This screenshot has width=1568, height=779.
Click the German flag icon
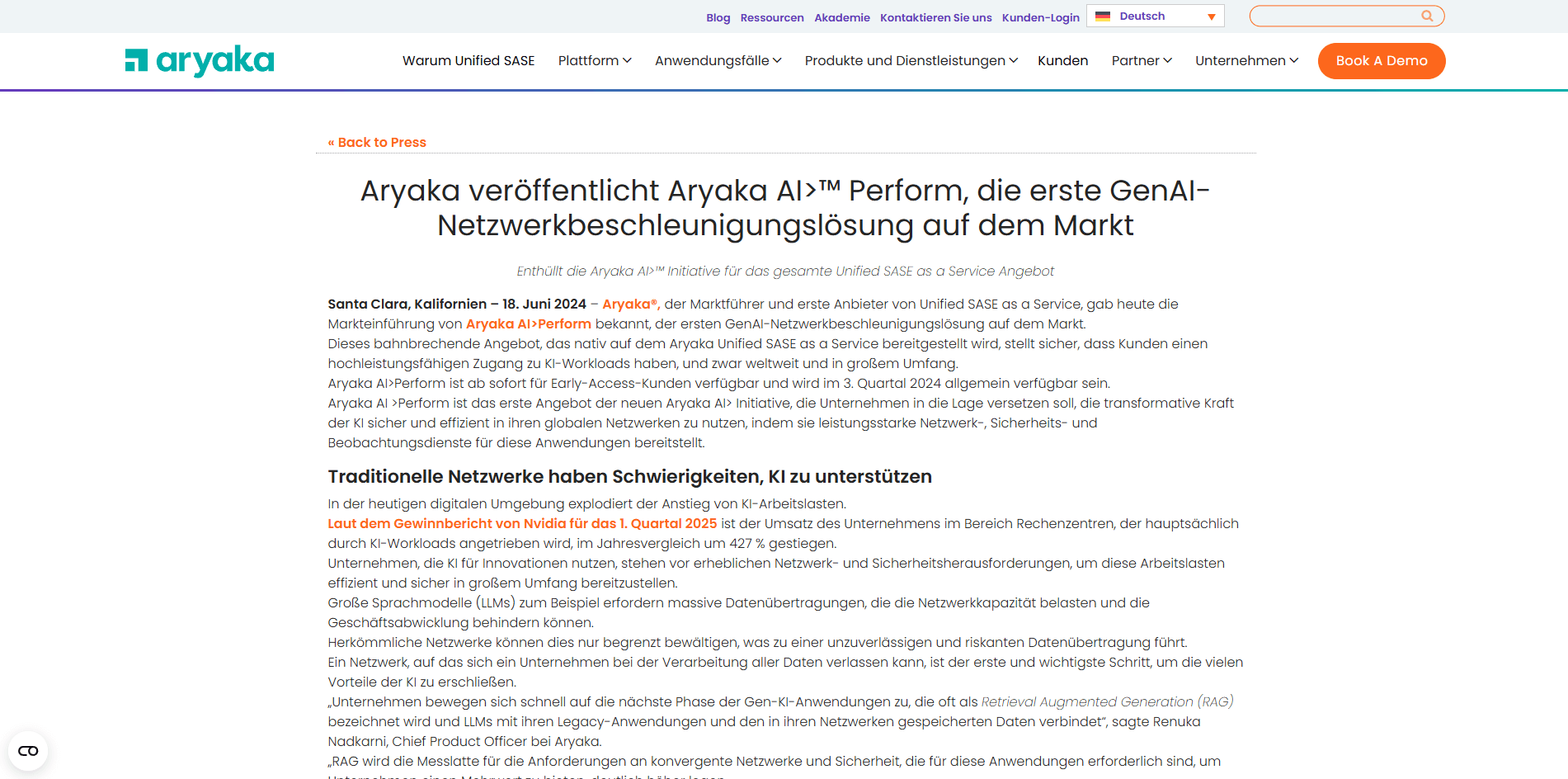click(1103, 17)
